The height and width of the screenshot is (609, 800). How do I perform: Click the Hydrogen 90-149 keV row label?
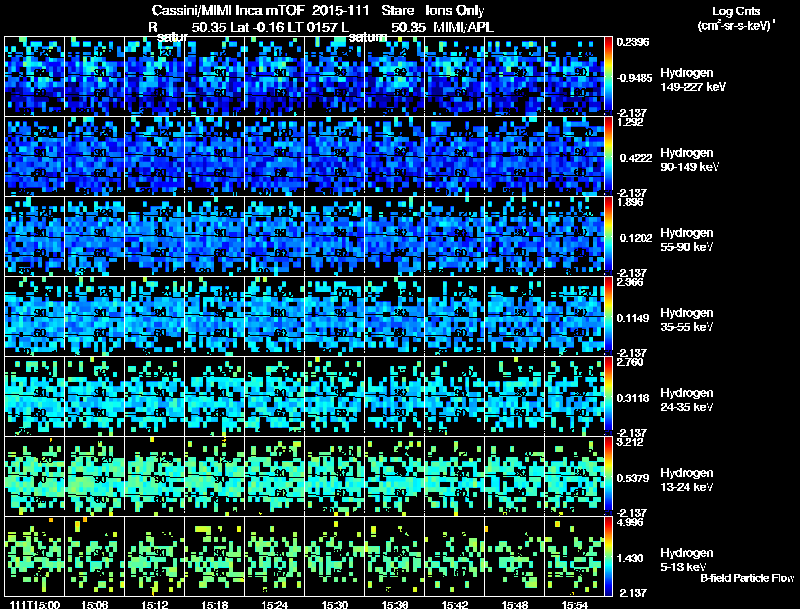click(x=689, y=160)
